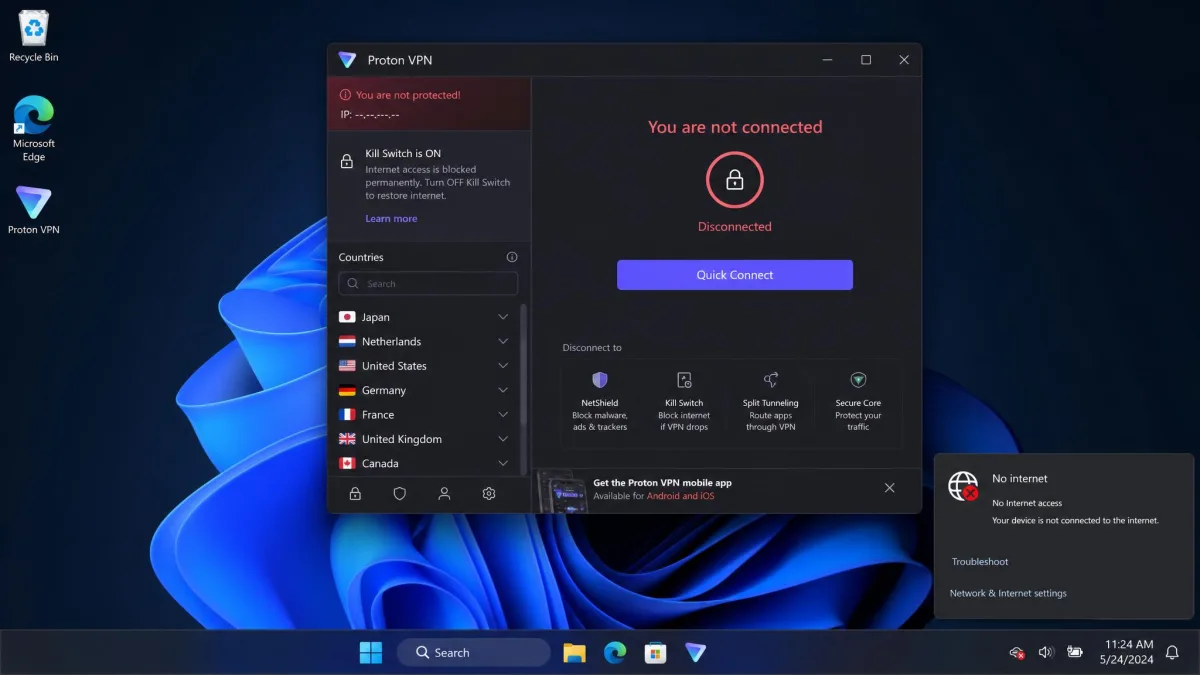This screenshot has height=675, width=1200.
Task: Click the Canada flag icon
Action: click(347, 463)
